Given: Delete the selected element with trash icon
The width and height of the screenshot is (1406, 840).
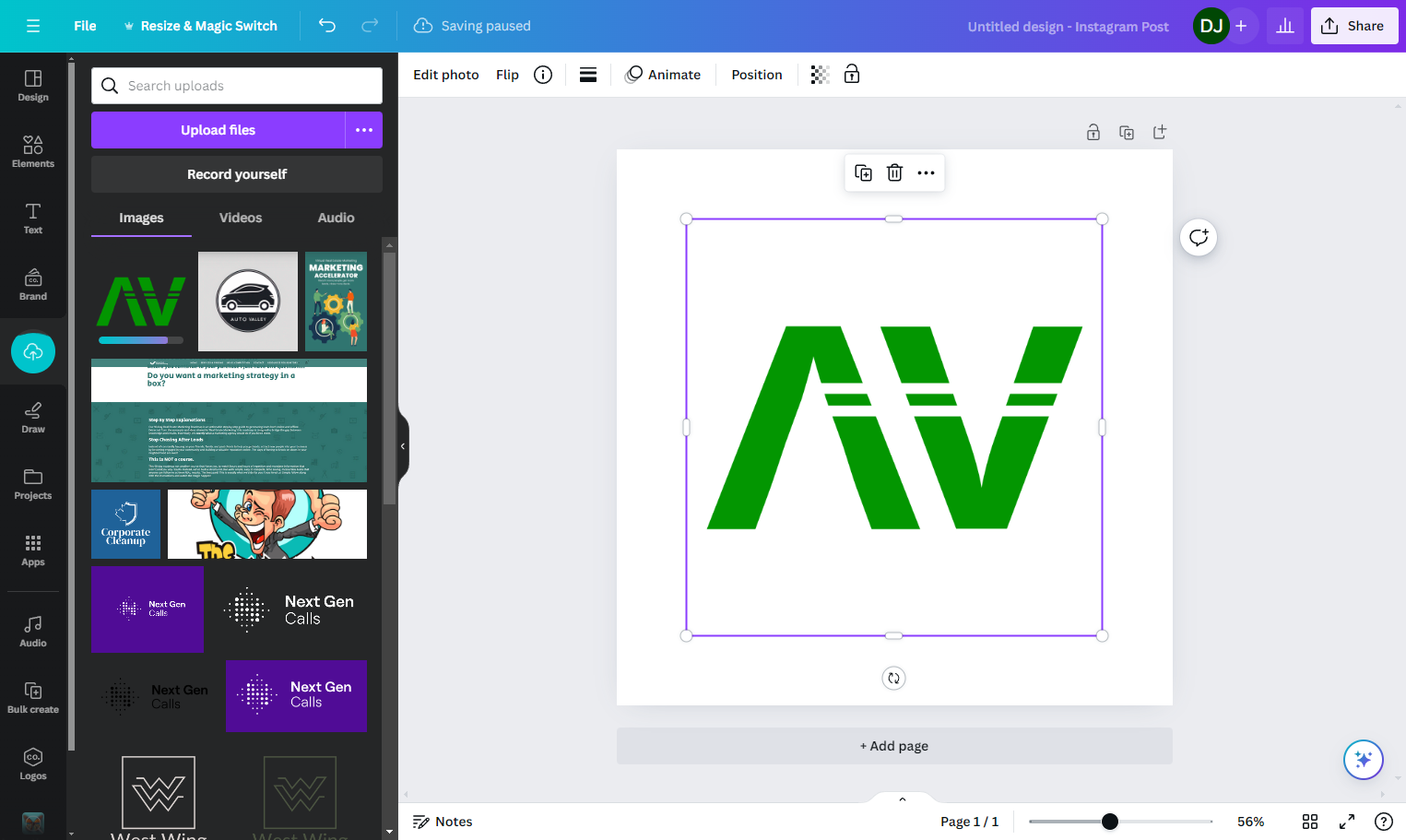Looking at the screenshot, I should [x=894, y=172].
